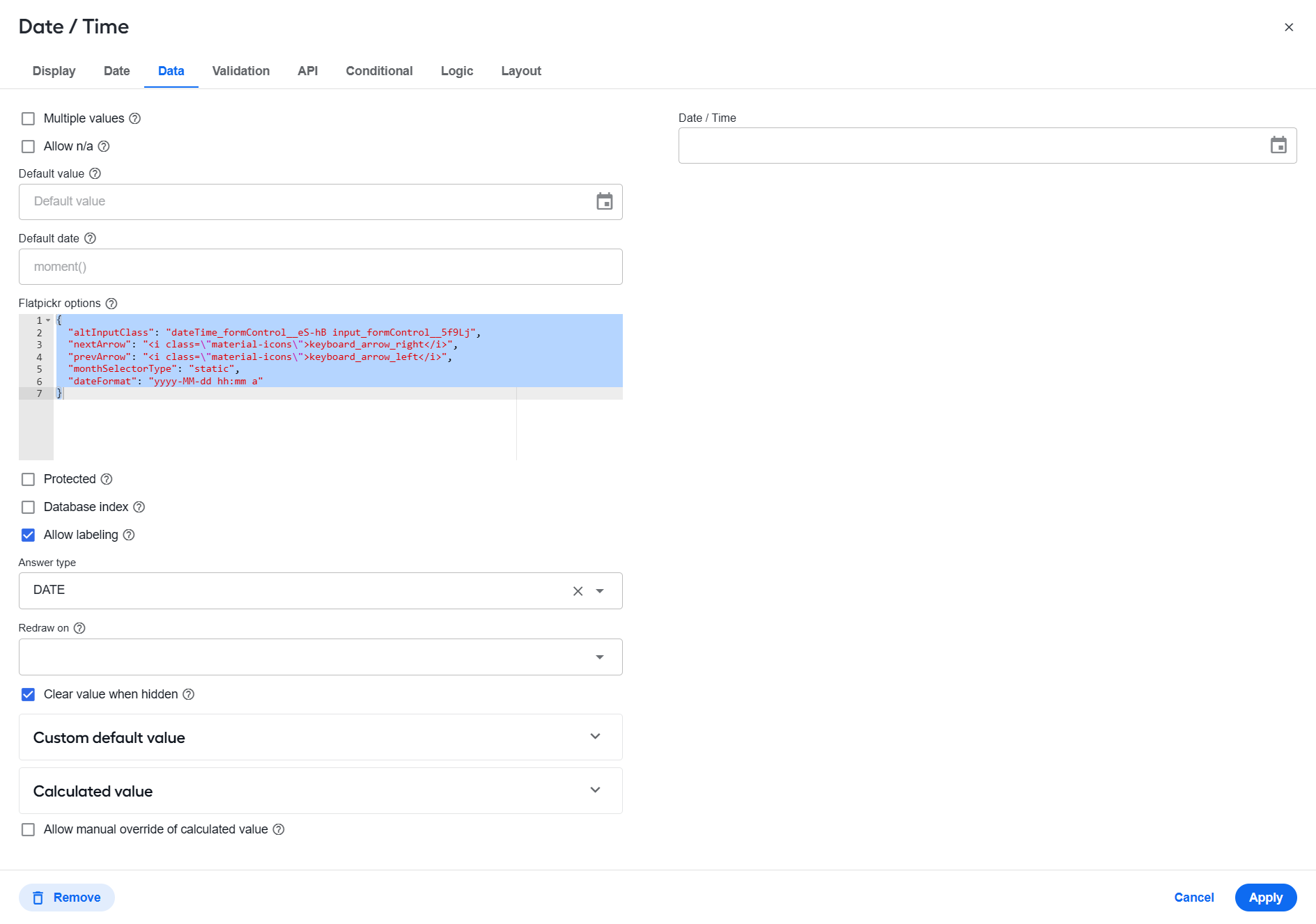Show help tooltip for Protected
The height and width of the screenshot is (924, 1316).
pos(107,479)
